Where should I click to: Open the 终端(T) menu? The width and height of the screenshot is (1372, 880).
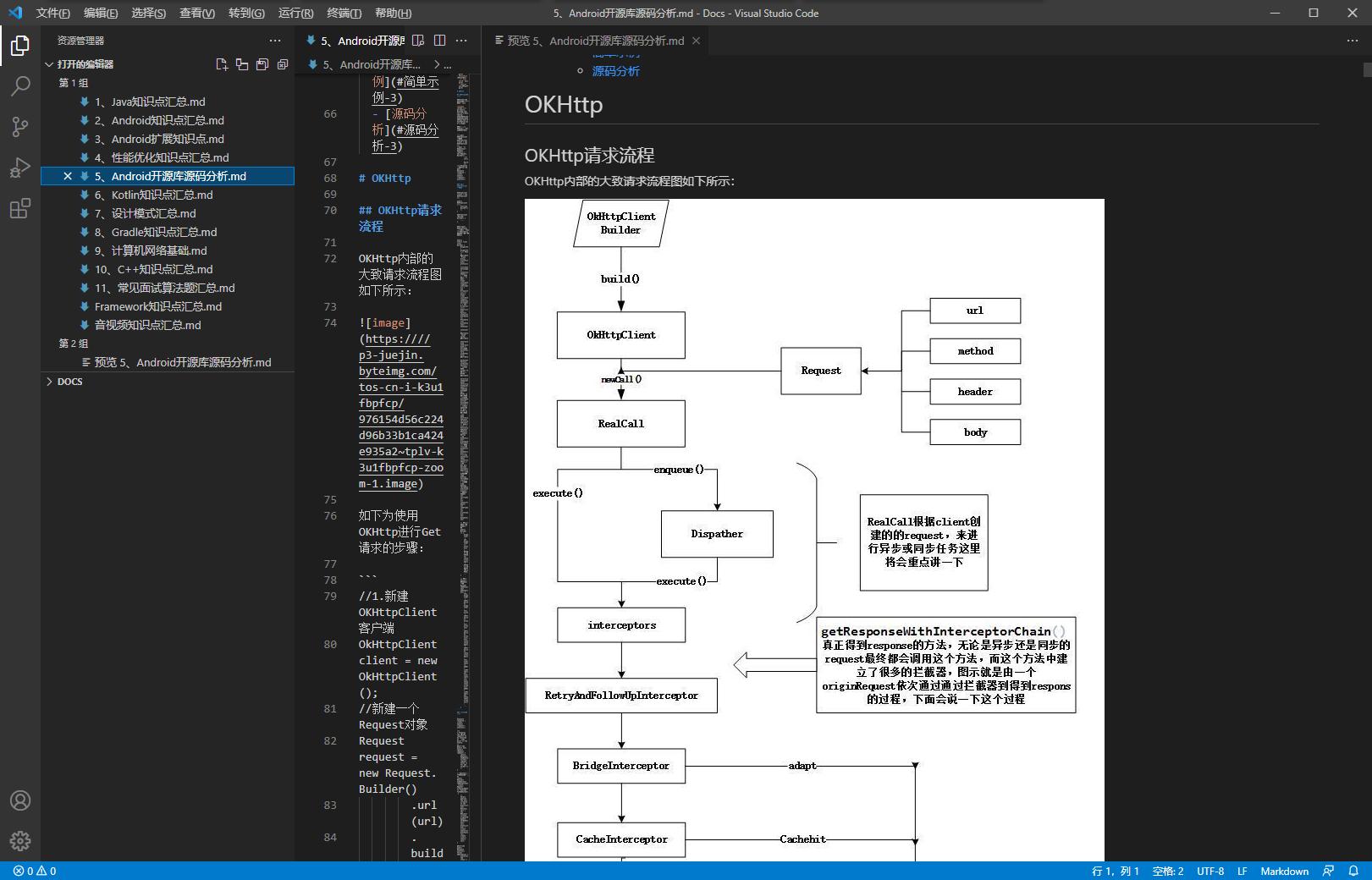click(344, 13)
